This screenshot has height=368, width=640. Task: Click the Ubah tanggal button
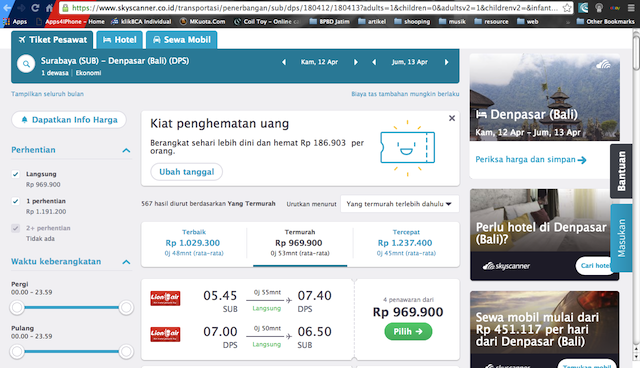187,172
